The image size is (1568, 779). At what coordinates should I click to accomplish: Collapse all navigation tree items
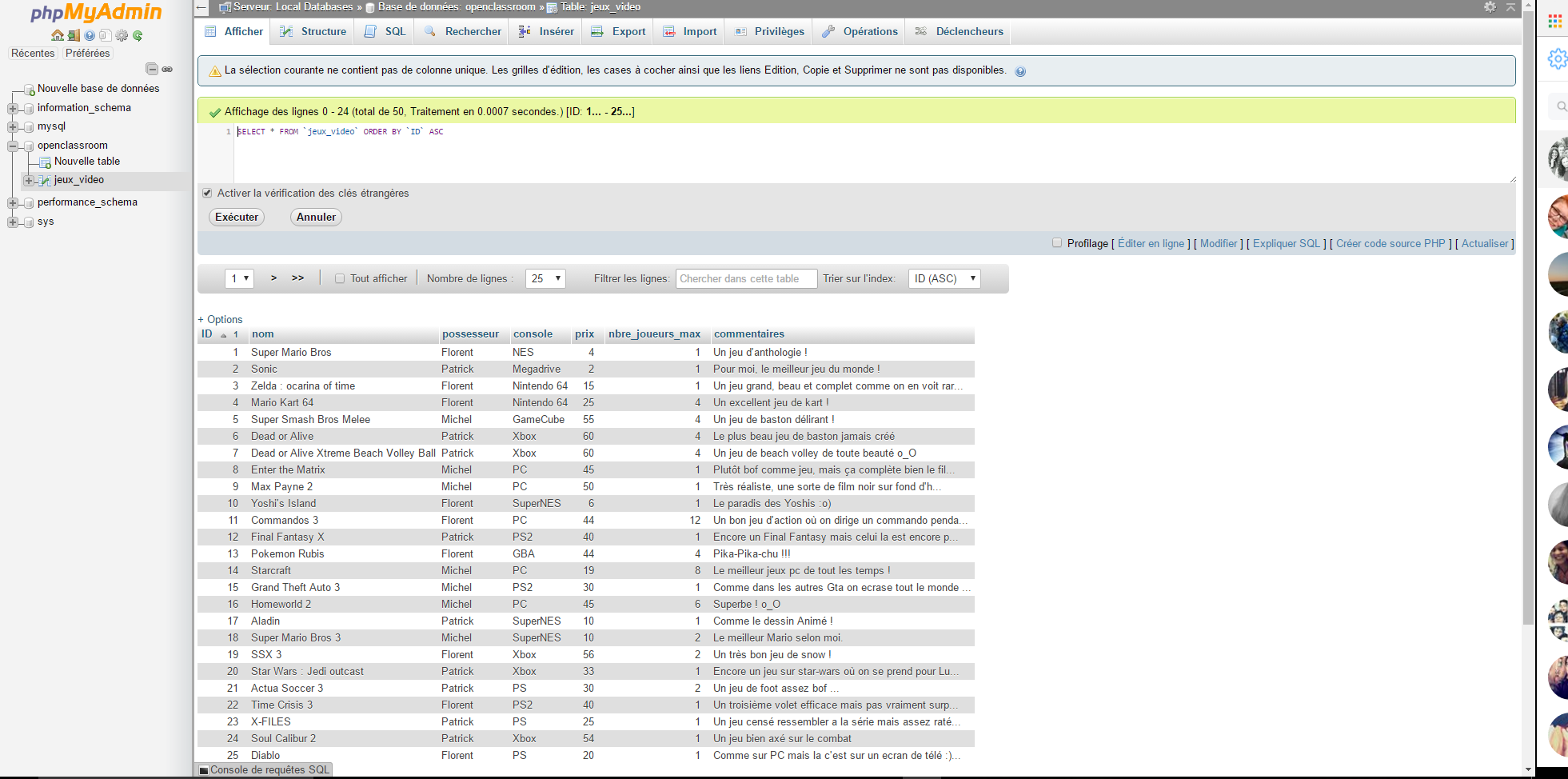click(152, 69)
